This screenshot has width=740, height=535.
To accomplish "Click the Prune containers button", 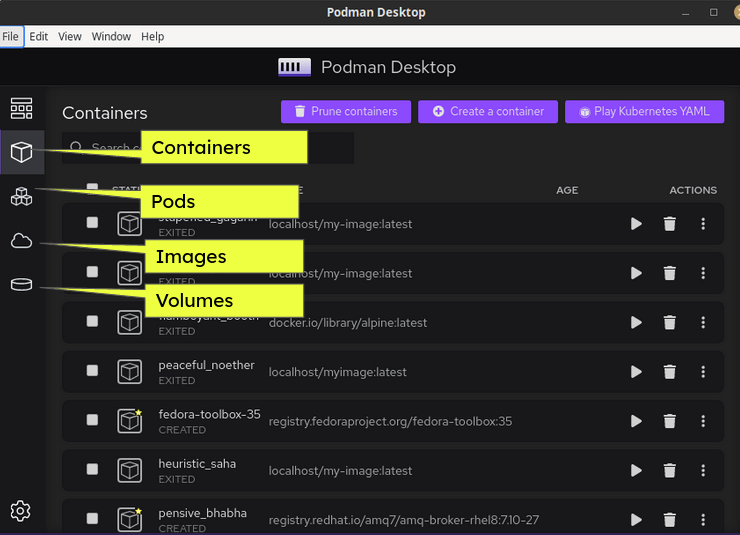I will point(346,111).
